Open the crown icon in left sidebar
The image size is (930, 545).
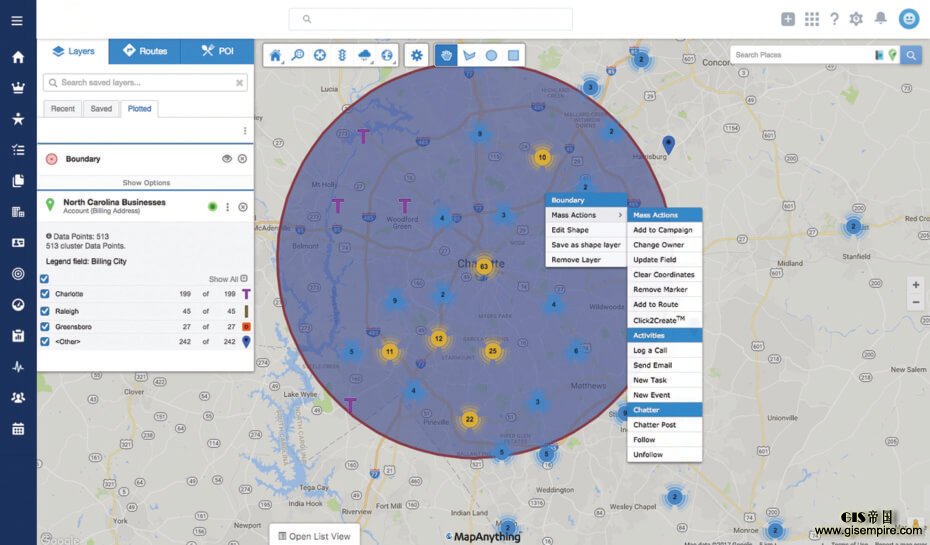[x=17, y=87]
